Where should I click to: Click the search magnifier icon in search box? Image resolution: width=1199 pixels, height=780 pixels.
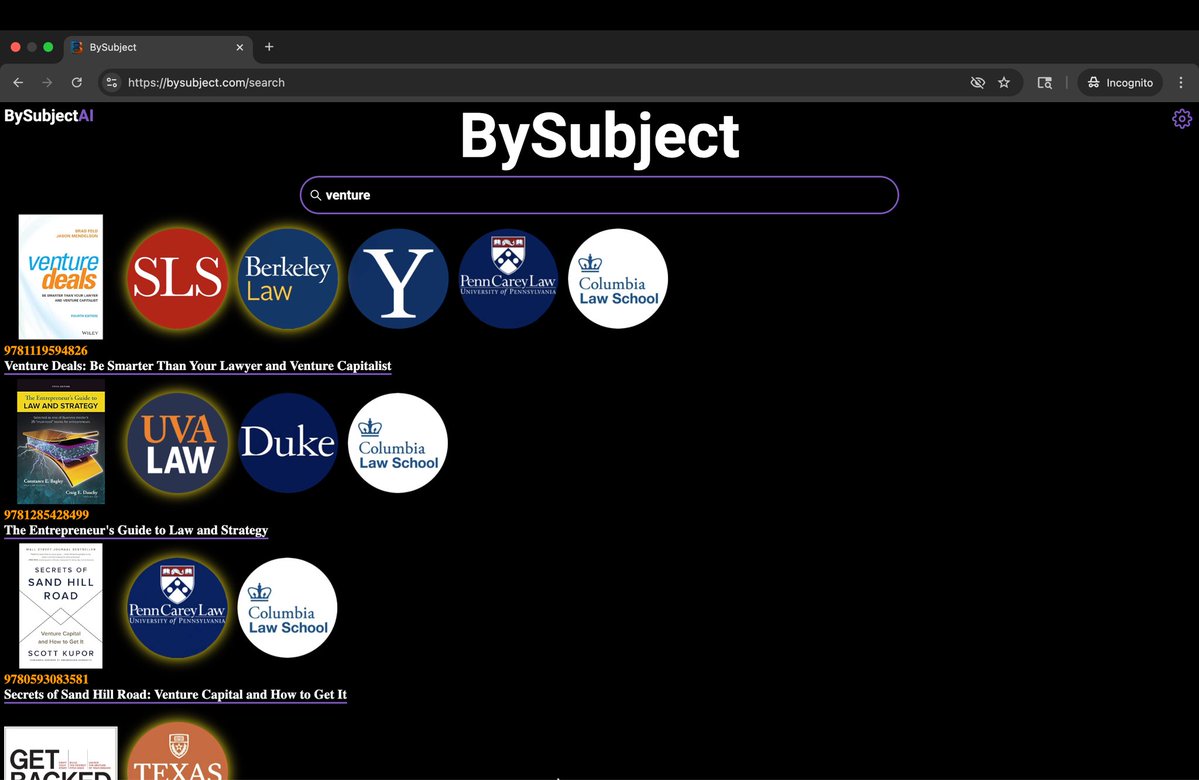(x=315, y=195)
